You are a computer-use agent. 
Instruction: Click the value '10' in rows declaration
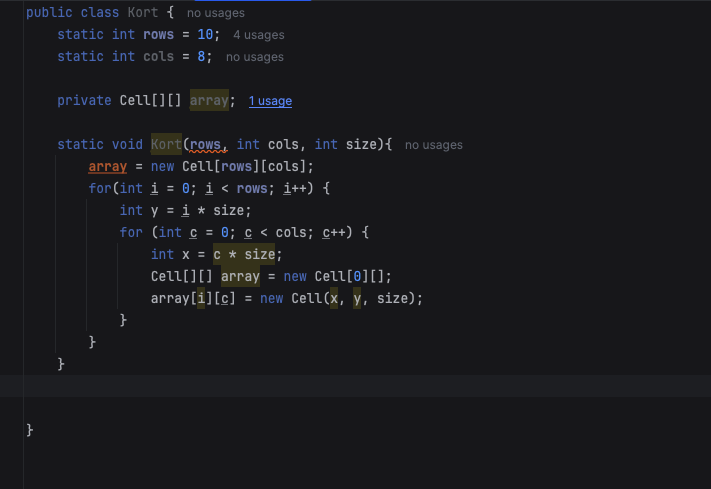(x=205, y=34)
